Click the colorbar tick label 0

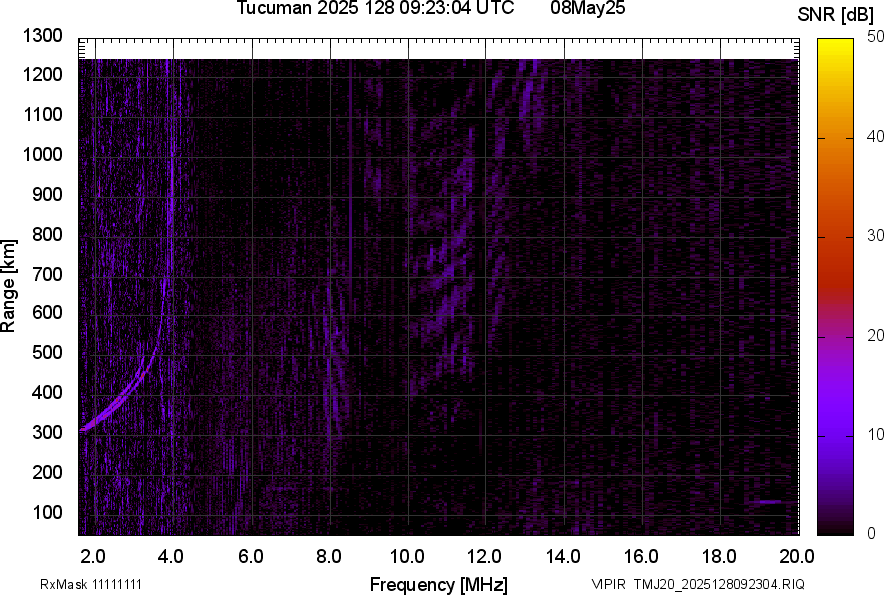tap(872, 533)
